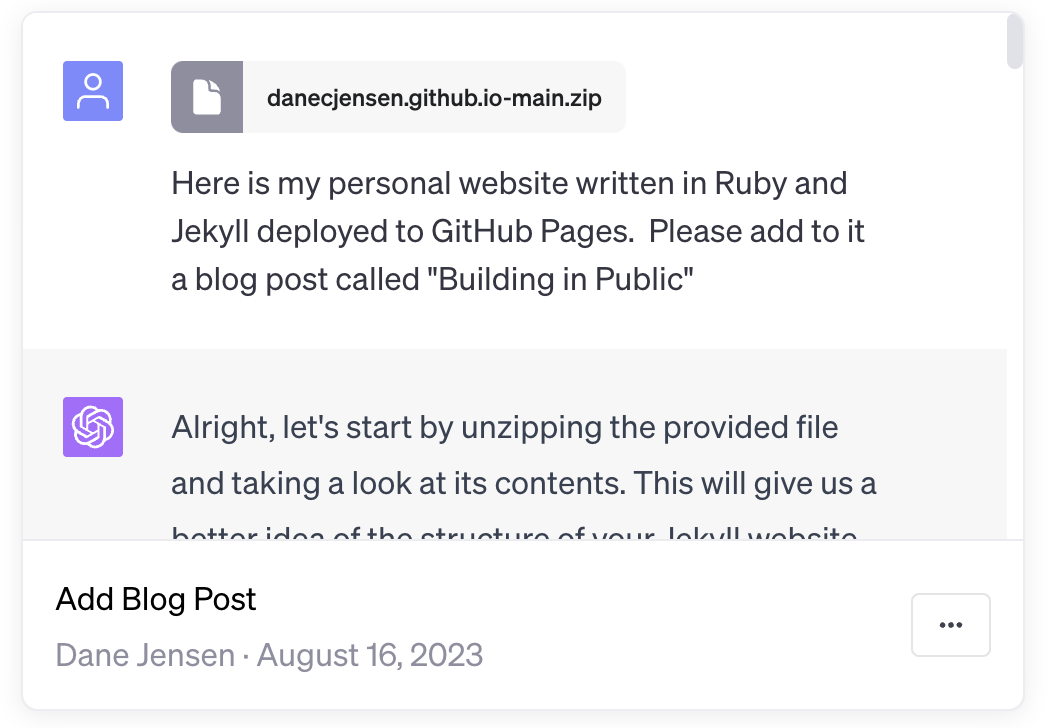Click the line "Alright, let's start by unzipping"
This screenshot has width=1052, height=728.
(505, 427)
